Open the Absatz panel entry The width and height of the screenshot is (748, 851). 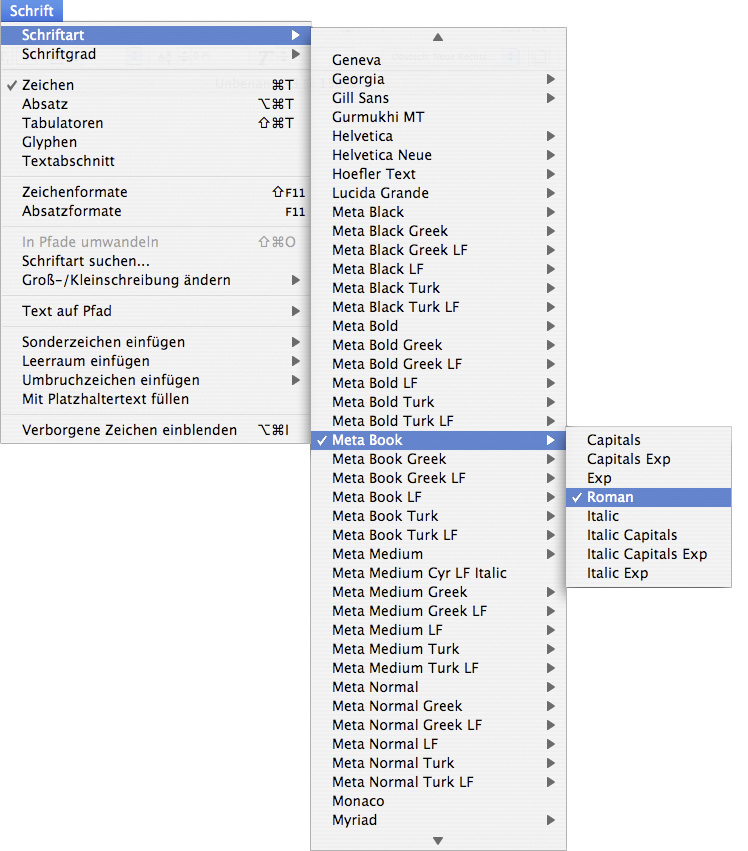[156, 104]
